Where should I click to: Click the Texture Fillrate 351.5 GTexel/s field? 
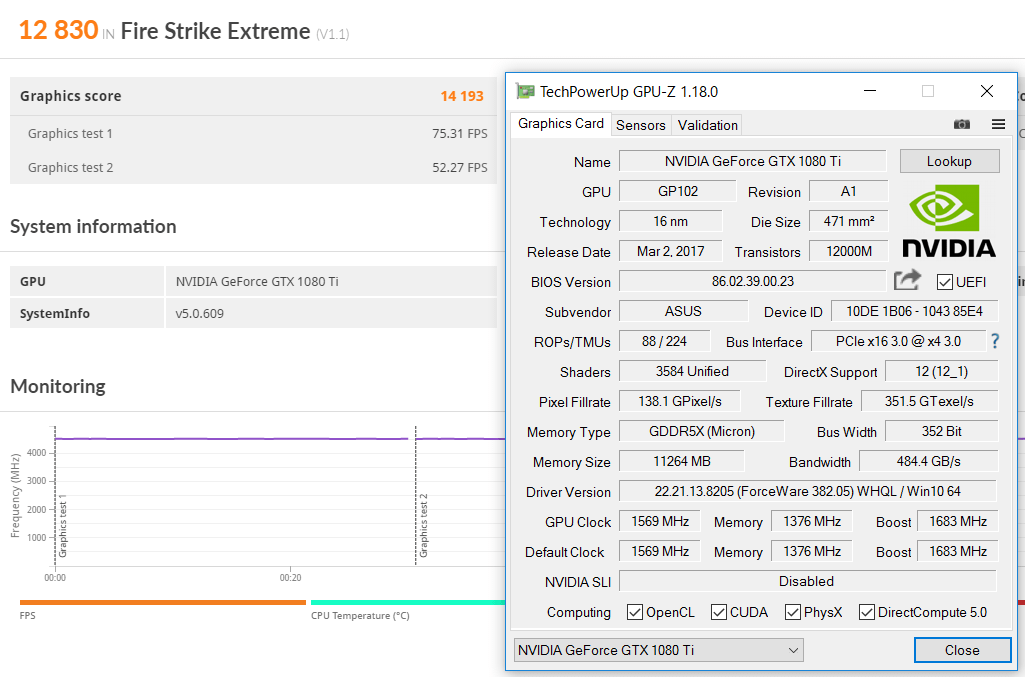[x=929, y=401]
